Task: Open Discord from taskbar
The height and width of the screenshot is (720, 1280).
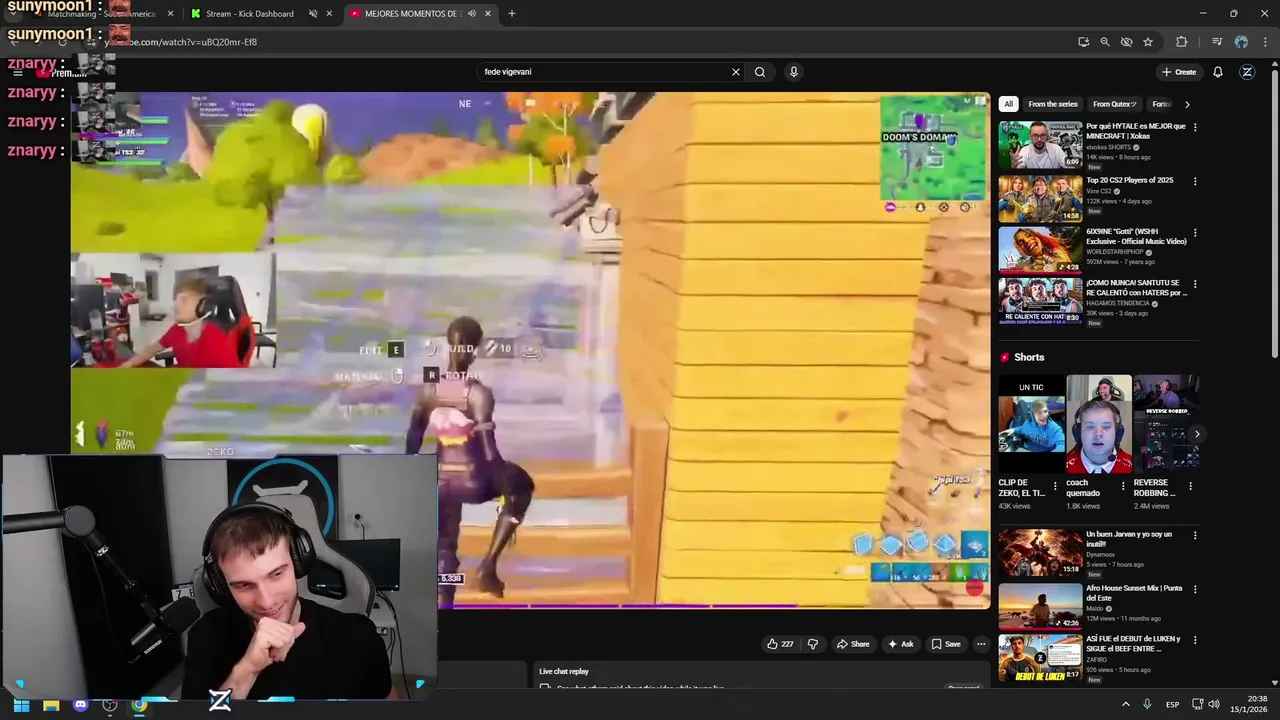Action: [x=81, y=705]
